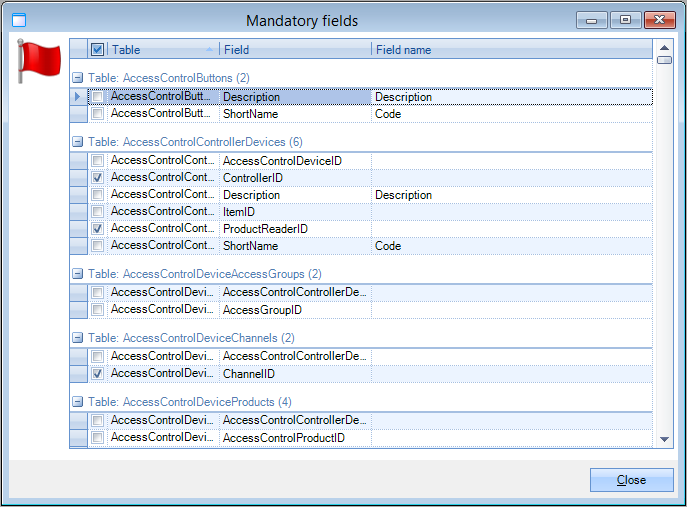Uncheck the ControllerID field checkbox
The height and width of the screenshot is (507, 687).
tap(97, 177)
